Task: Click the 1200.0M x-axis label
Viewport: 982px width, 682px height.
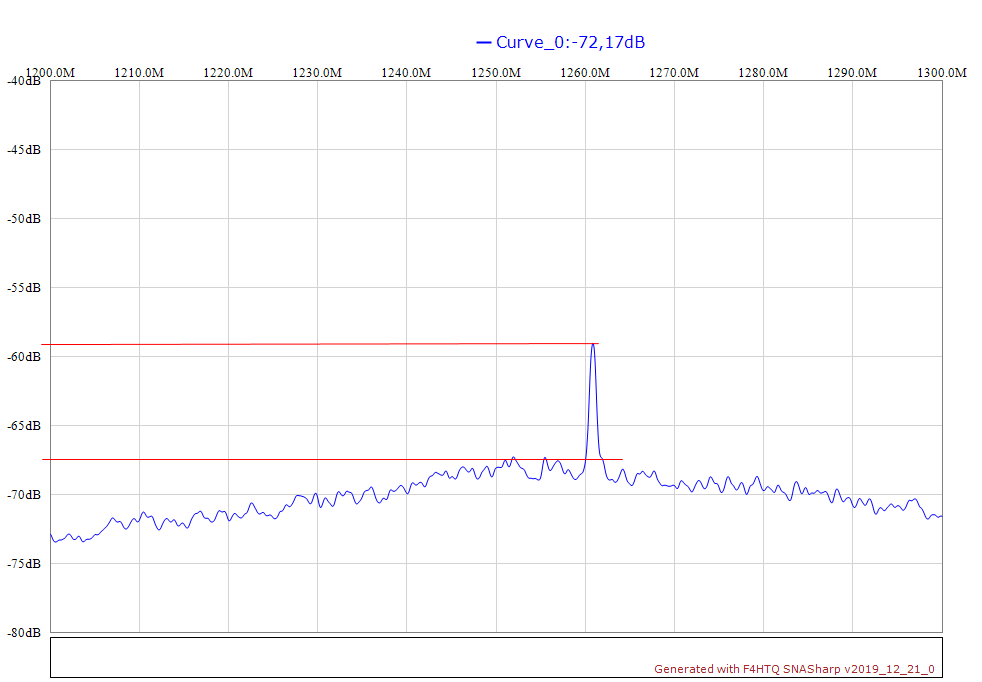Action: 50,73
